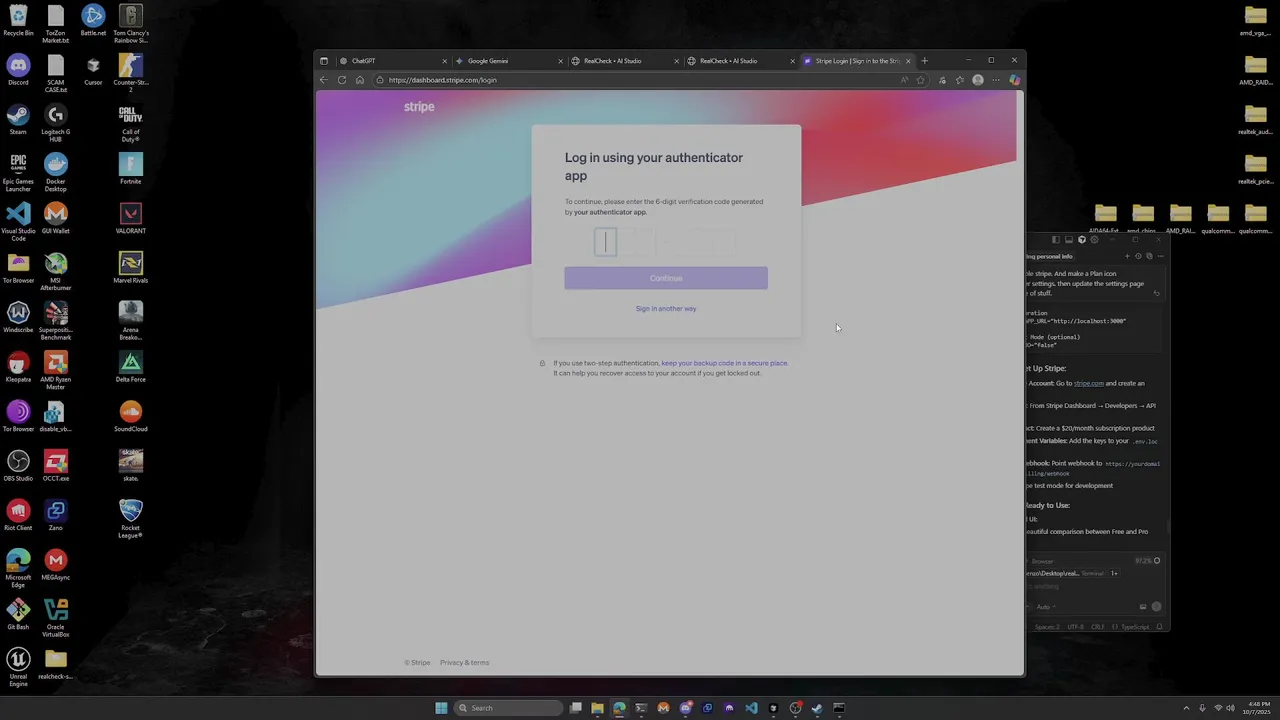Select the Rocket League desktop icon
The width and height of the screenshot is (1280, 720).
click(x=130, y=518)
